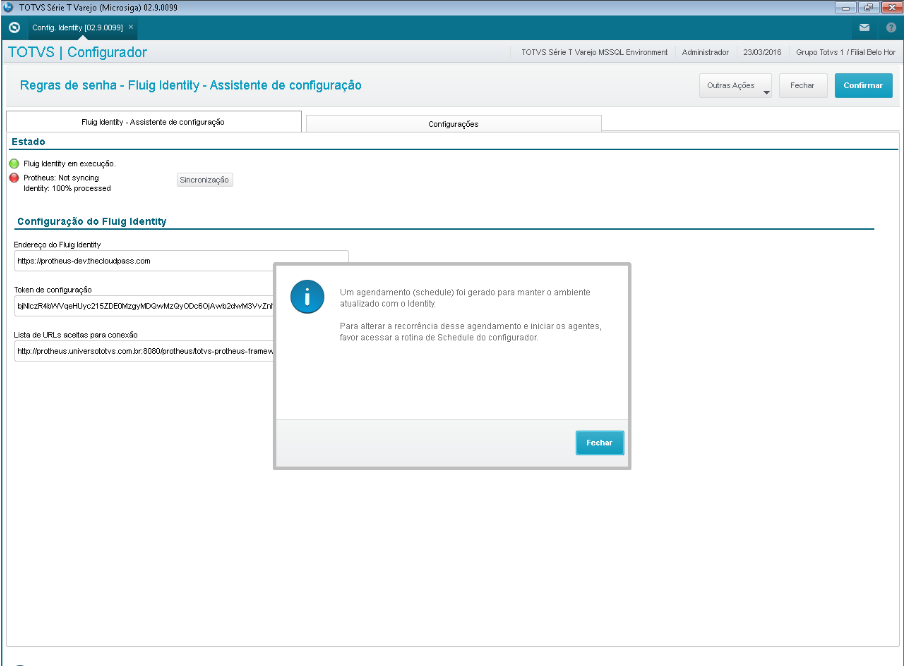
Task: Select Fluig Identity - Assistente de configuração tab
Action: point(153,122)
